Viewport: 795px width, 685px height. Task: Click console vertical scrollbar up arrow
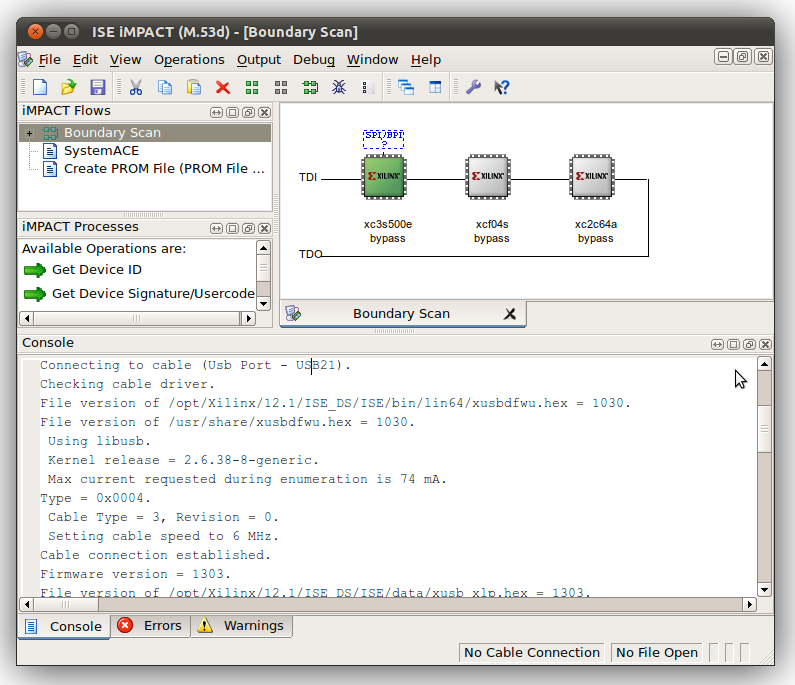764,364
